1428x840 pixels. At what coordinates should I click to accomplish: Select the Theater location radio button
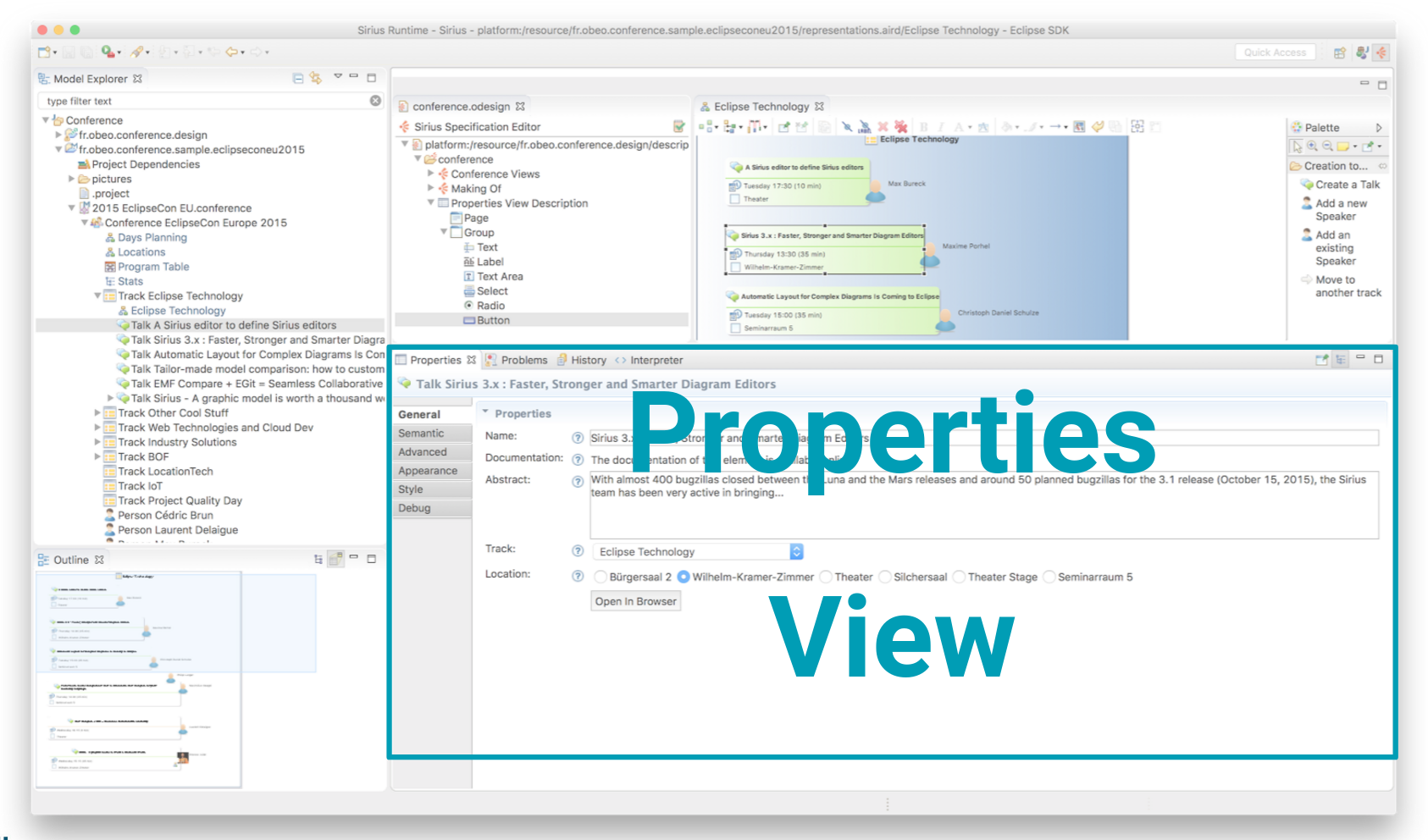(826, 577)
